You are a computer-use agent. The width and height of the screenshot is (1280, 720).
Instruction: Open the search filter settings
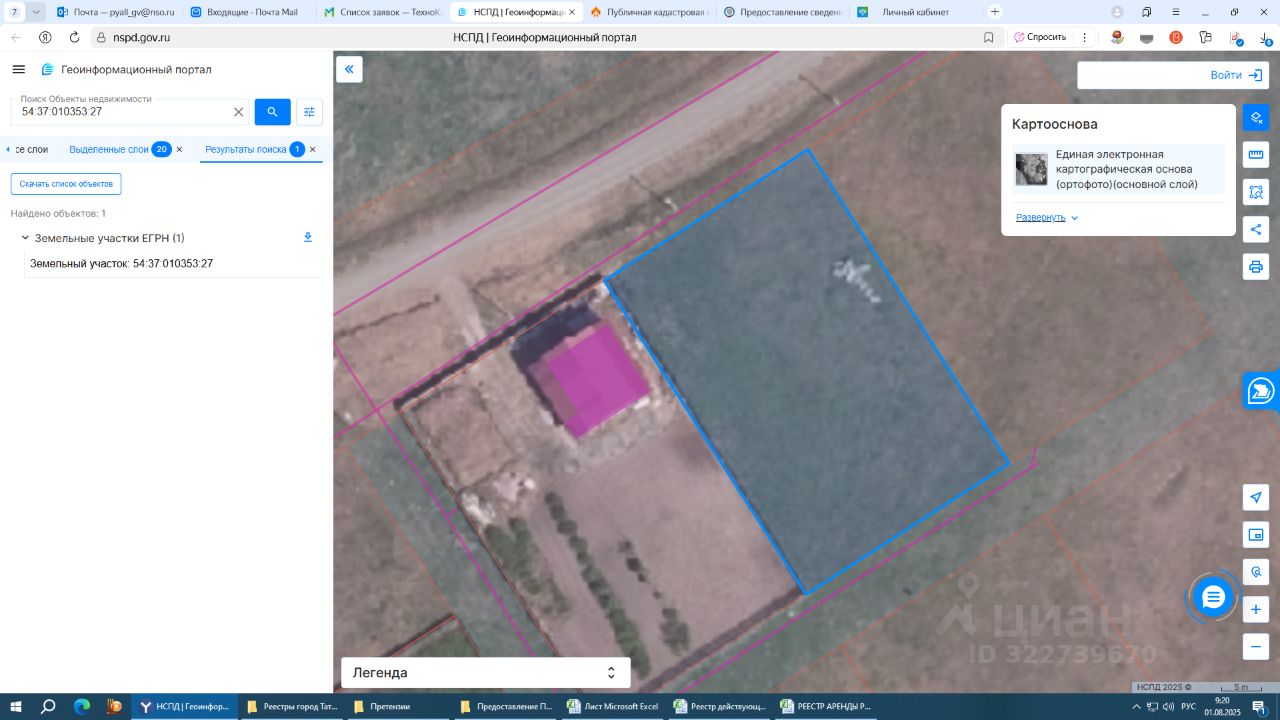click(309, 112)
